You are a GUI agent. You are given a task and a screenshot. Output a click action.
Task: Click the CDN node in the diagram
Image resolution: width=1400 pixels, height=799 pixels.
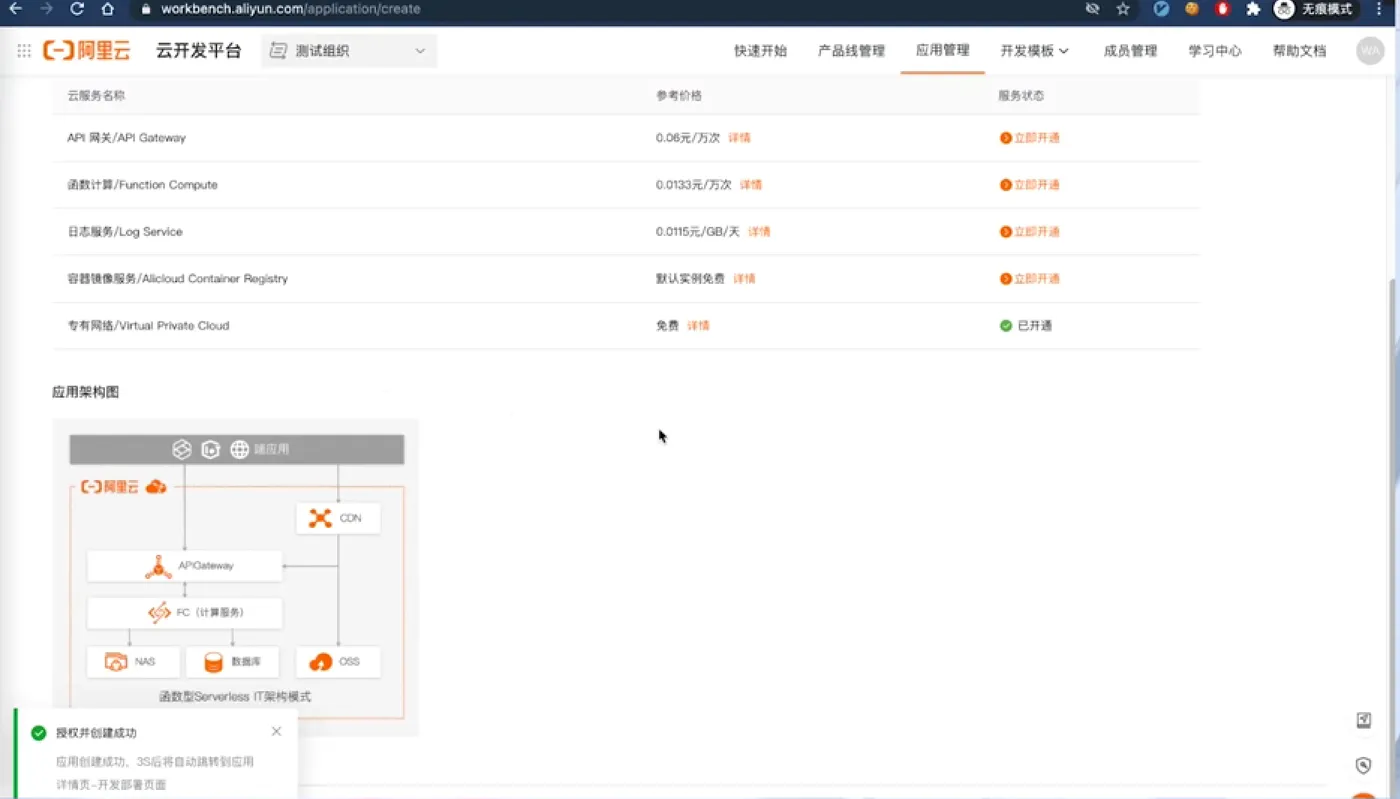tap(338, 518)
